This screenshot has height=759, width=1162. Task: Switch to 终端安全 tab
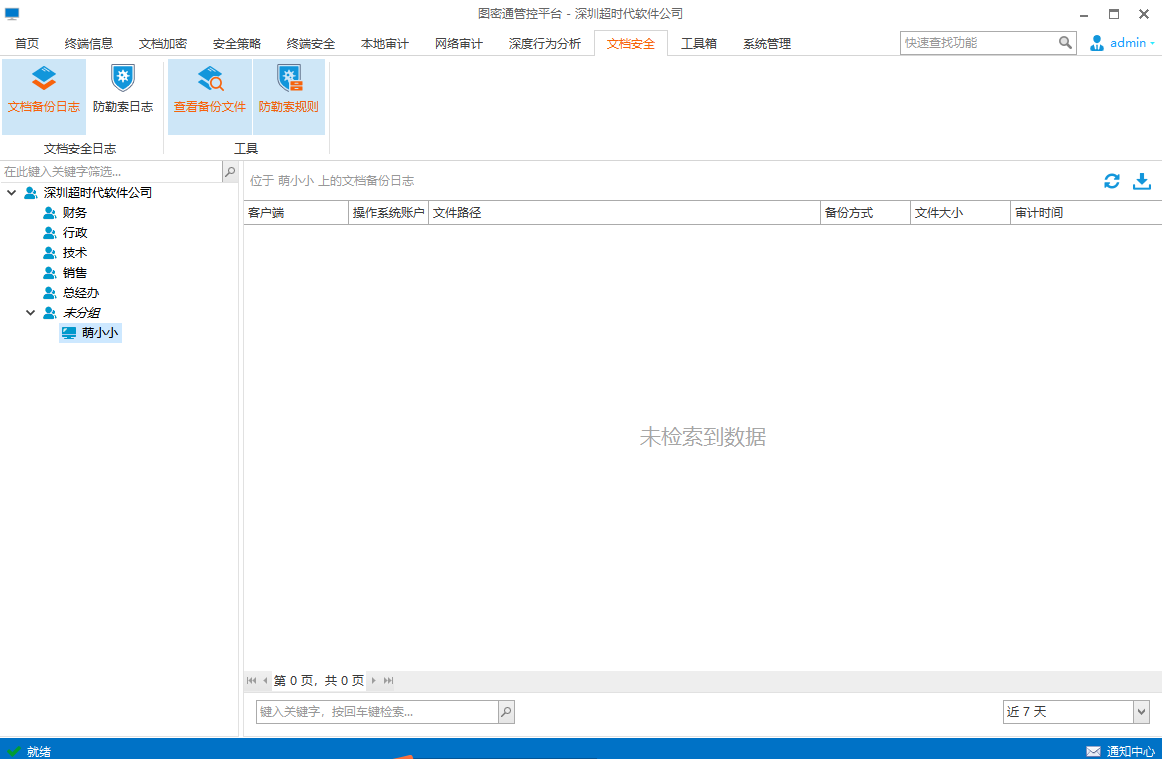pyautogui.click(x=311, y=44)
